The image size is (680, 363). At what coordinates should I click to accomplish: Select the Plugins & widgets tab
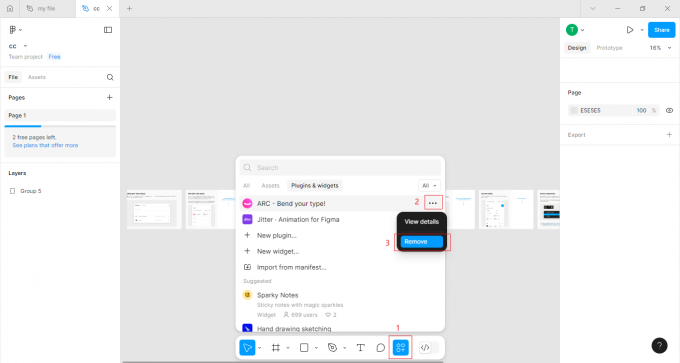315,186
